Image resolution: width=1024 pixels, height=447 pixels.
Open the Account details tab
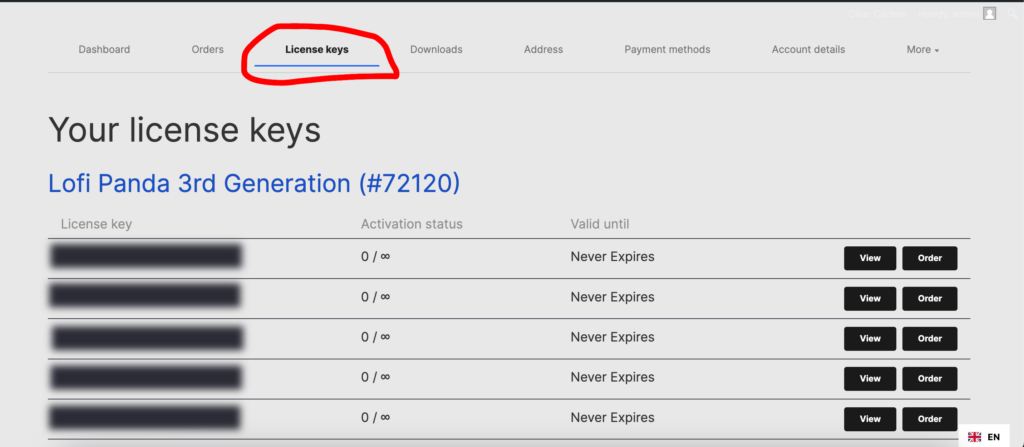click(808, 50)
